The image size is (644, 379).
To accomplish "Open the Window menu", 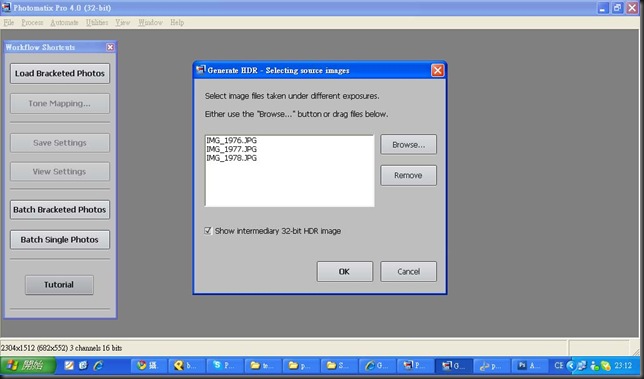I will (x=150, y=23).
